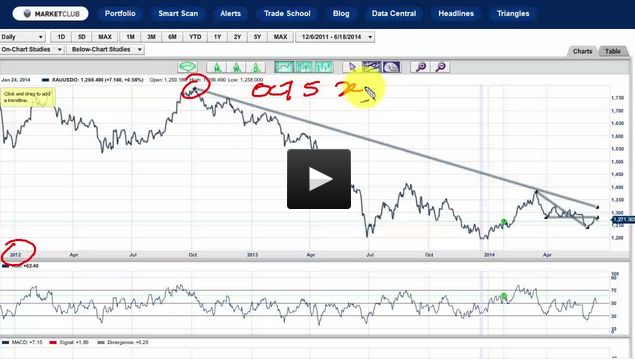
Task: Play the video overlay
Action: click(319, 179)
